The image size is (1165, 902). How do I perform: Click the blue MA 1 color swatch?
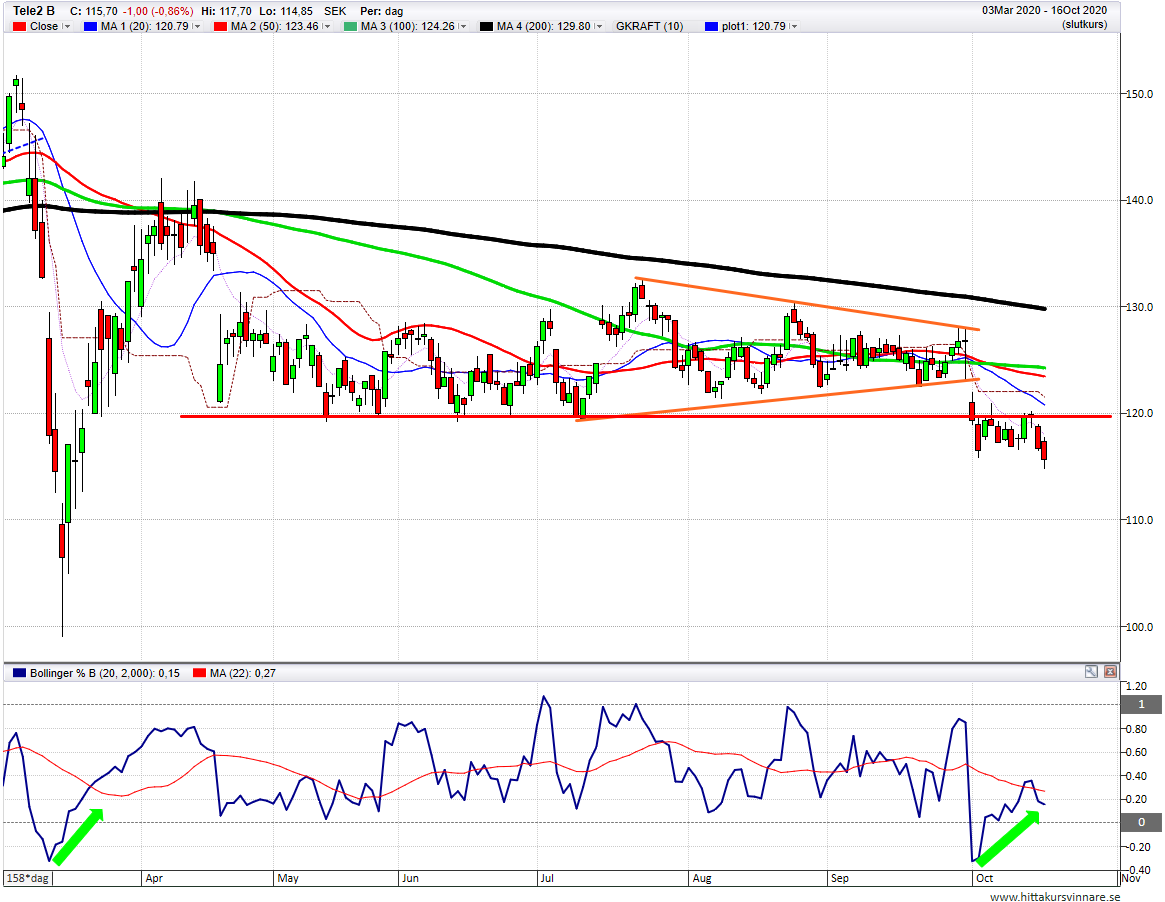coord(91,27)
